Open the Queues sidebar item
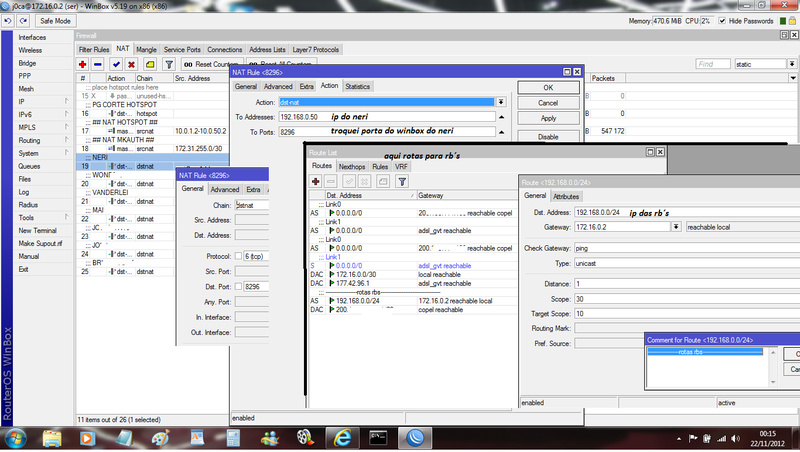 pos(29,166)
